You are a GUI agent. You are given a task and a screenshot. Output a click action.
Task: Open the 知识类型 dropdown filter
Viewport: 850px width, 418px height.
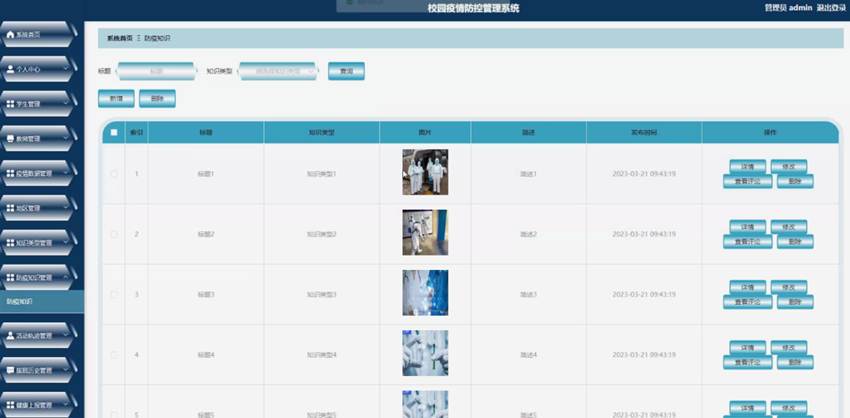278,71
